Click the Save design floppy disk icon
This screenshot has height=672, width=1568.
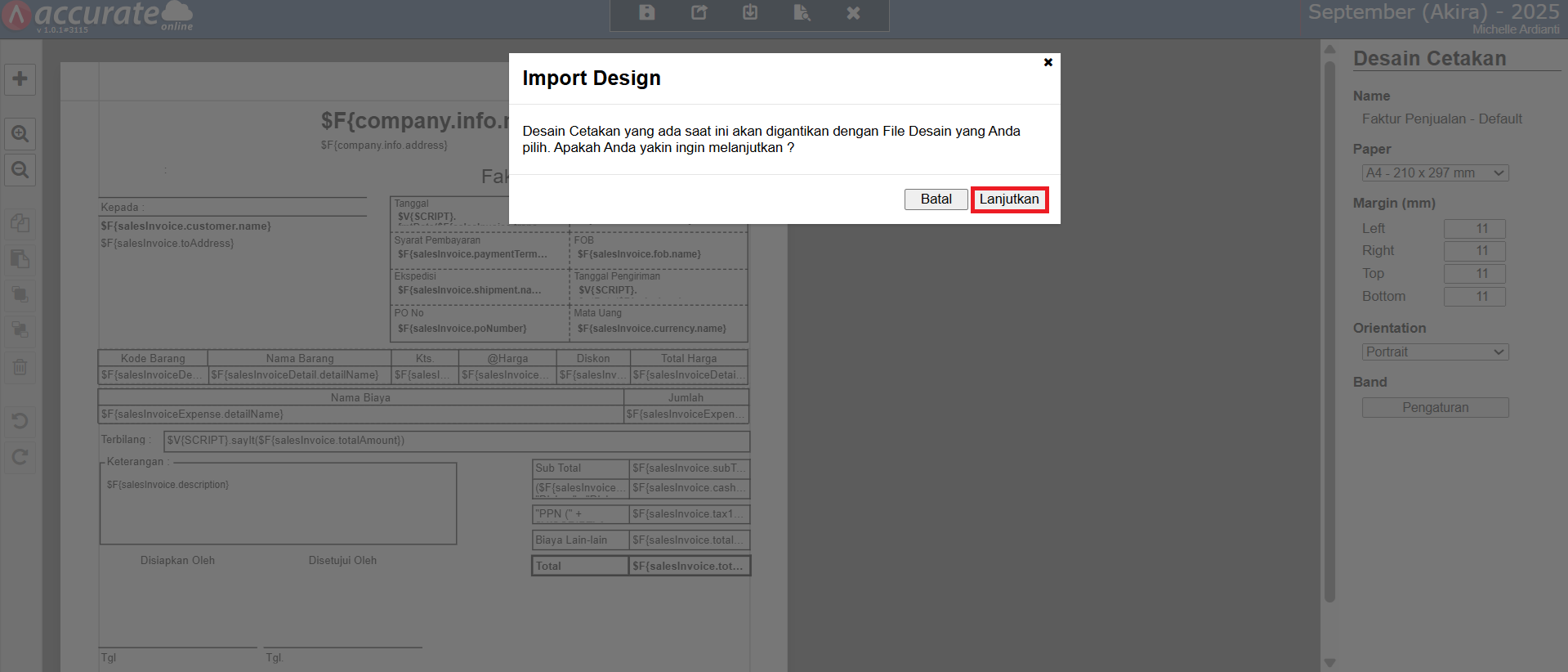[646, 12]
